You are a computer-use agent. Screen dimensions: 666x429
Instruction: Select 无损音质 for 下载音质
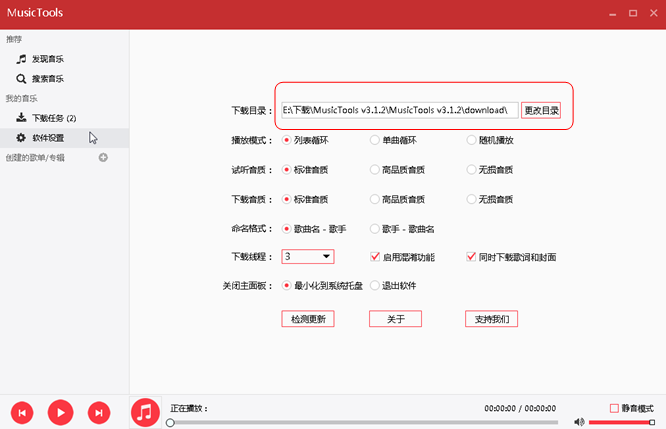471,199
